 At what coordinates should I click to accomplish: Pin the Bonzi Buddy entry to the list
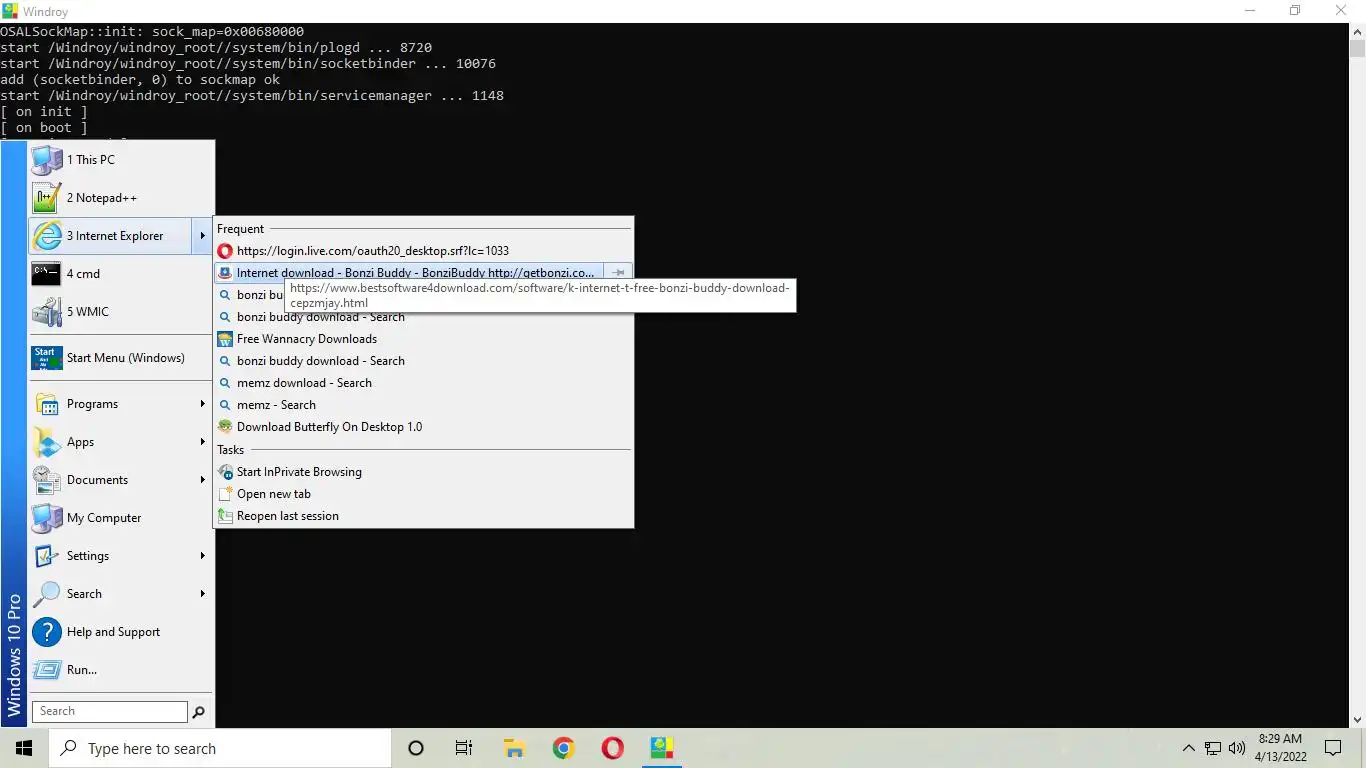pyautogui.click(x=619, y=273)
